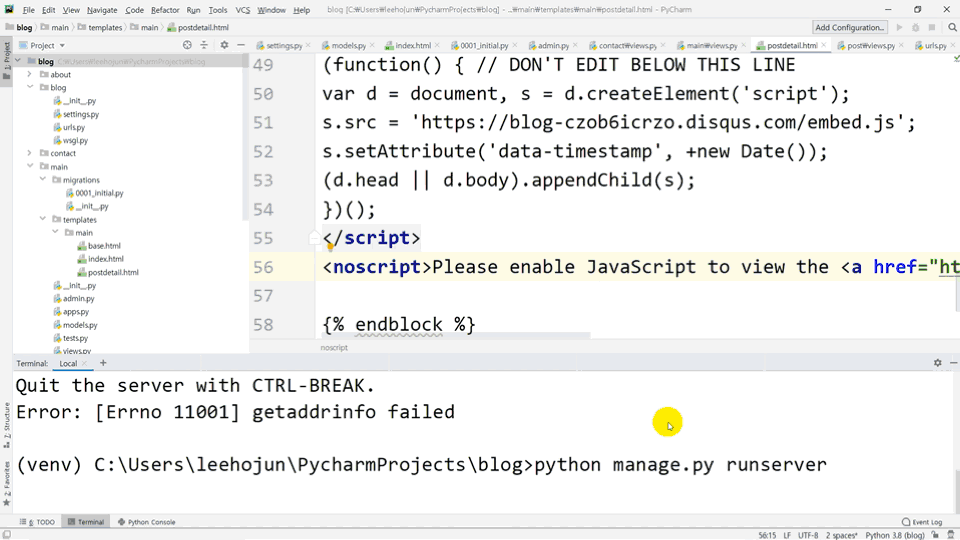Open the VCS menu

click(242, 10)
